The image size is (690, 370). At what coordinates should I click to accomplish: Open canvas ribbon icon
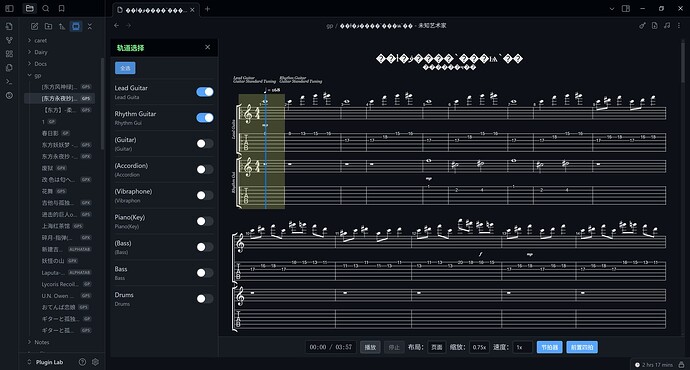click(9, 54)
